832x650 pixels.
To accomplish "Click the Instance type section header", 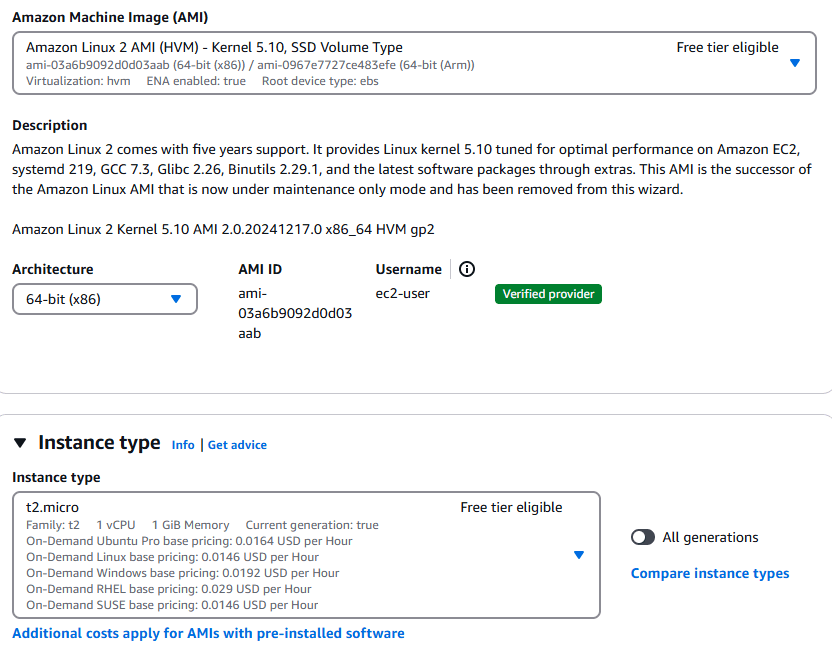I will 100,442.
